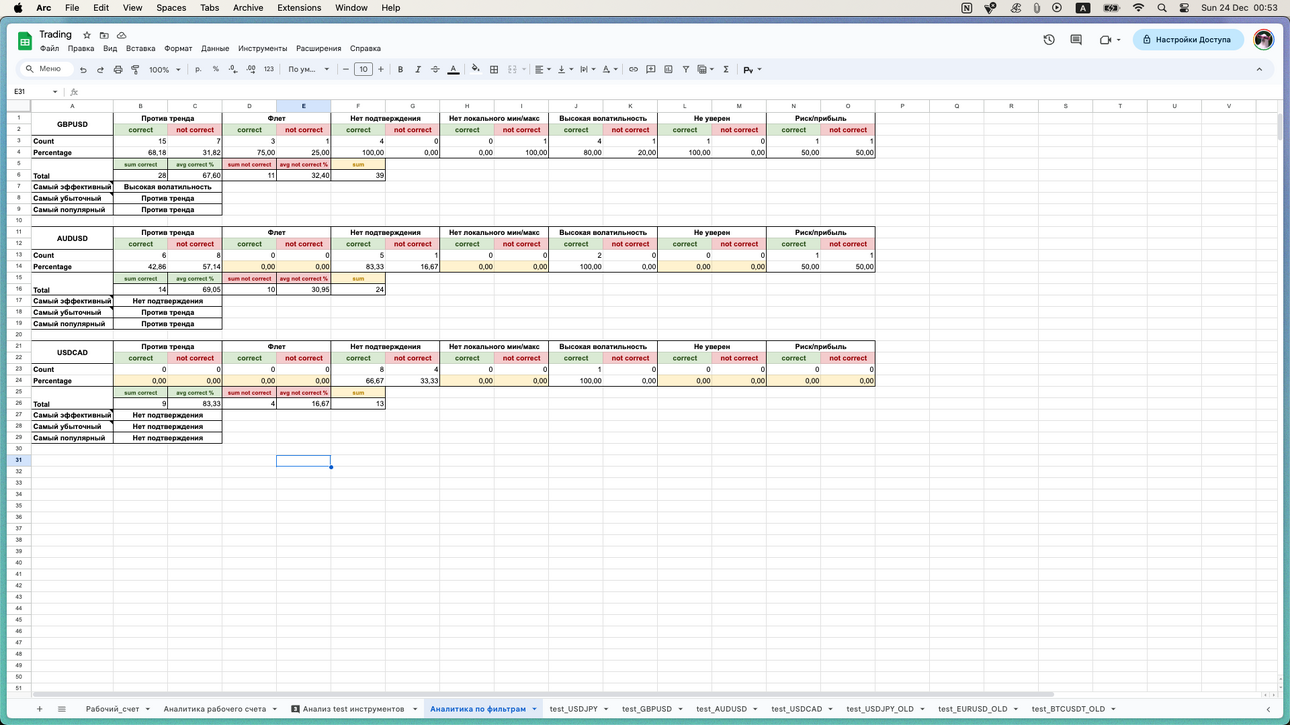Image resolution: width=1290 pixels, height=725 pixels.
Task: Increase decimal places
Action: point(251,69)
